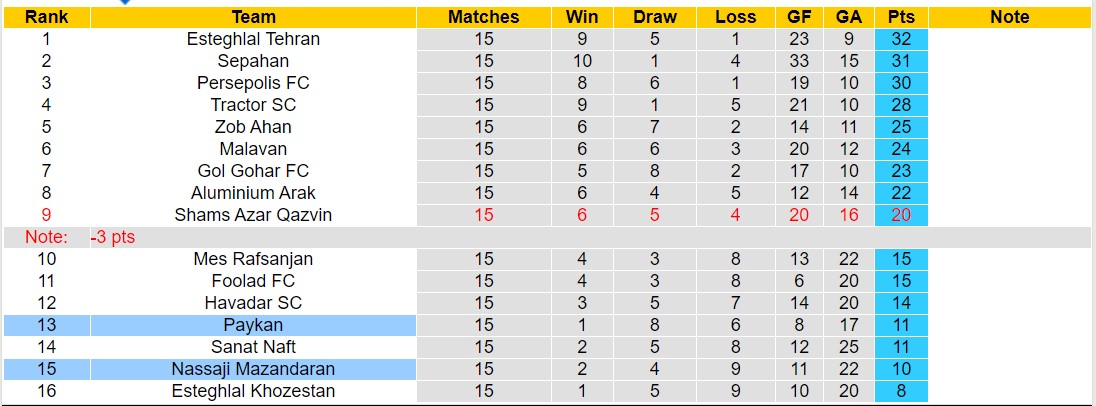Image resolution: width=1096 pixels, height=406 pixels.
Task: Click Esteghlal Tehran's 32 points cell
Action: click(901, 39)
